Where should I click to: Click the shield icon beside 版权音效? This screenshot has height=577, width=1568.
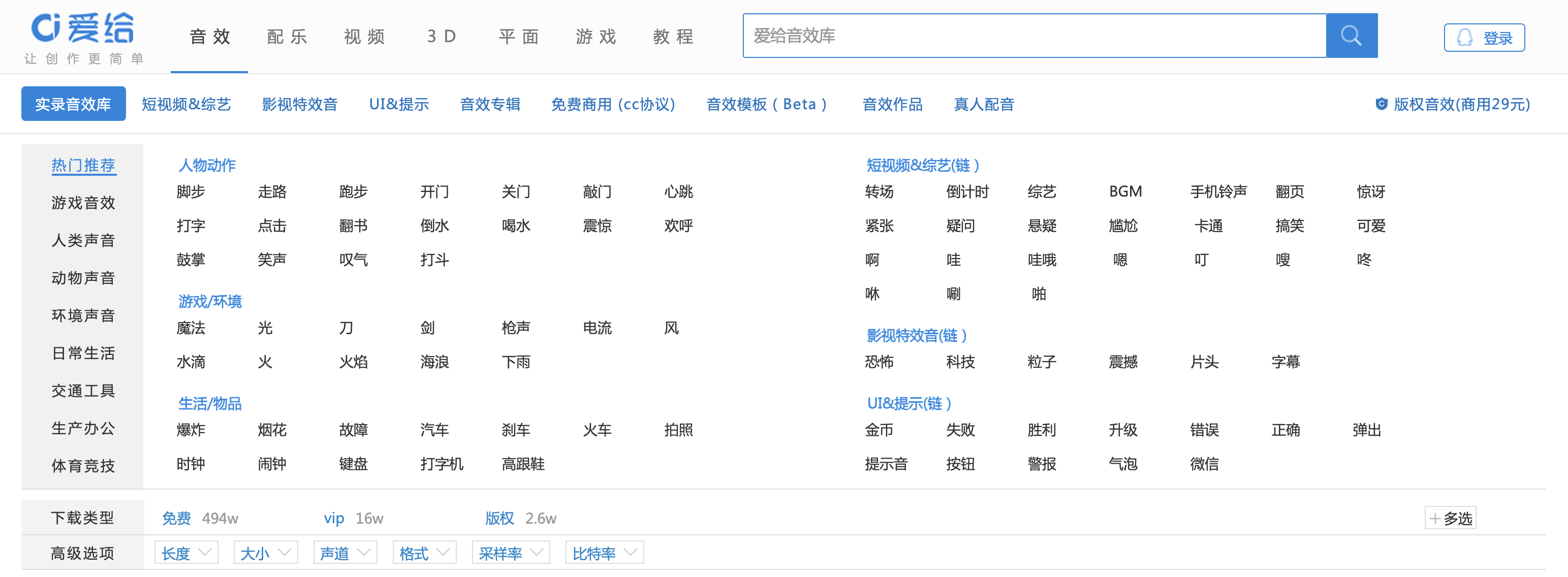pyautogui.click(x=1381, y=104)
